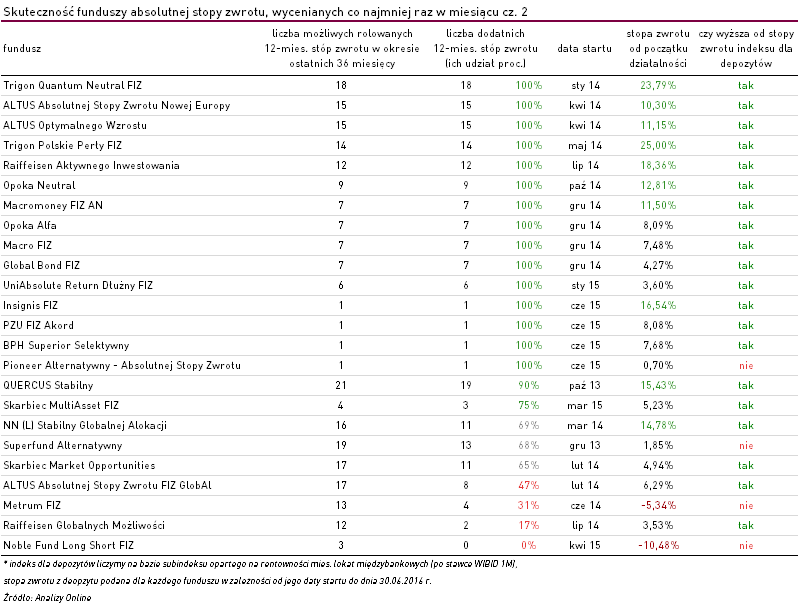Click the 'Źródło: Analizy Online' source note
This screenshot has height=607, width=798.
pyautogui.click(x=47, y=597)
